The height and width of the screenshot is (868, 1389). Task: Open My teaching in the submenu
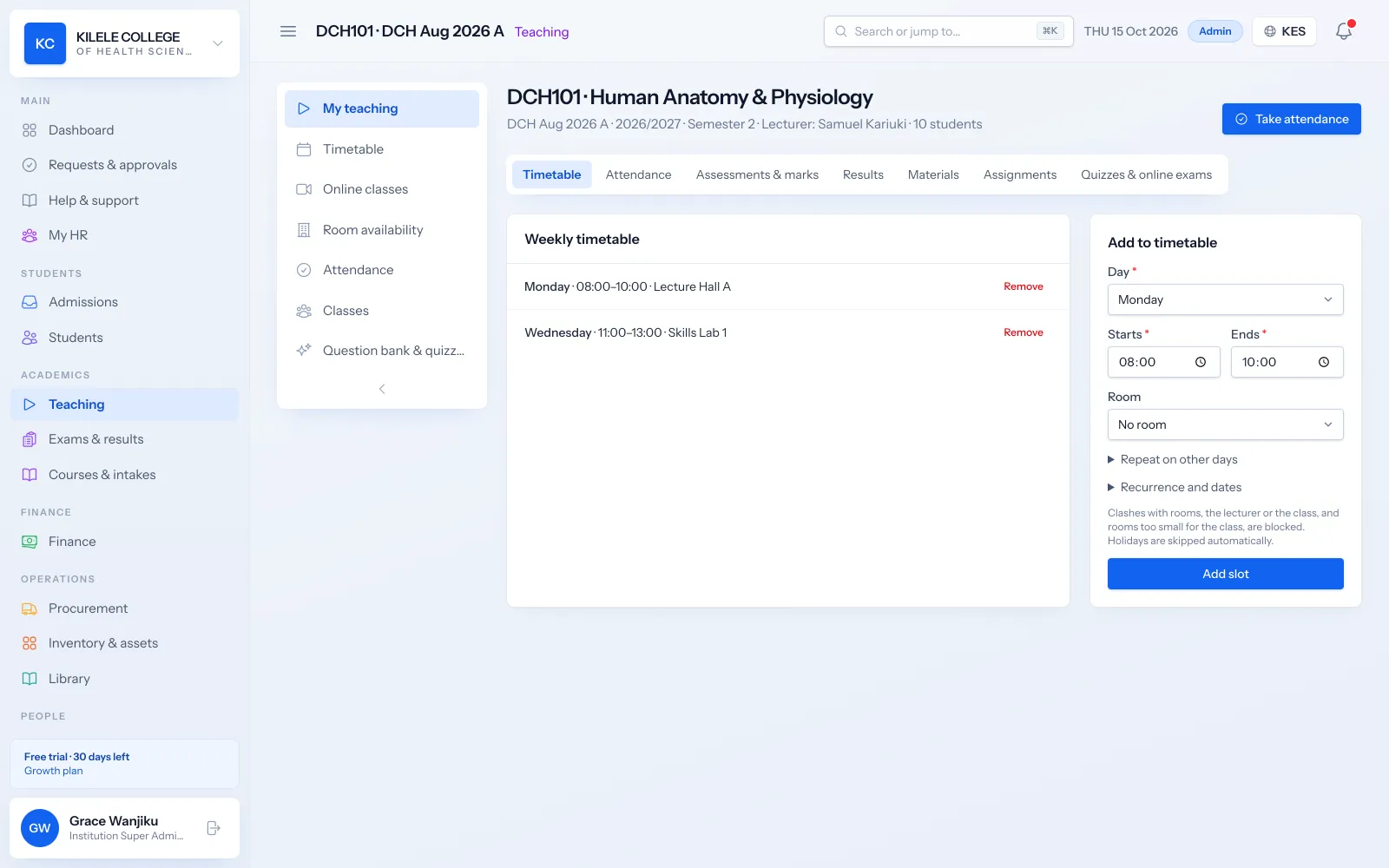[382, 108]
